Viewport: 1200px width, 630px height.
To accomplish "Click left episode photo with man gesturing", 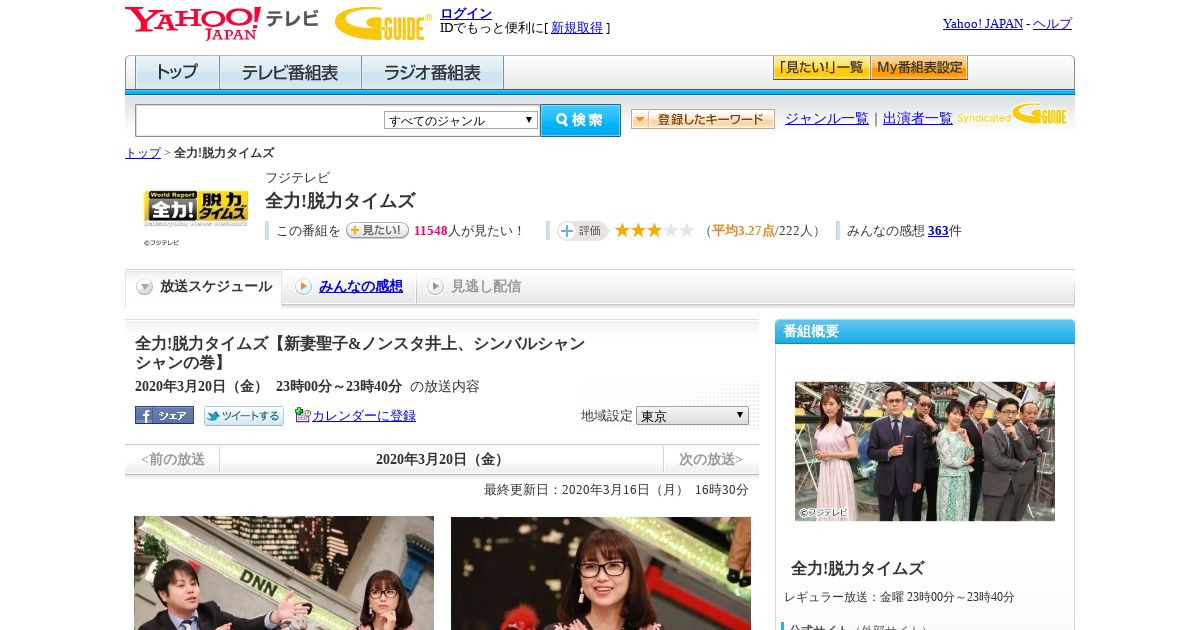I will [x=284, y=573].
